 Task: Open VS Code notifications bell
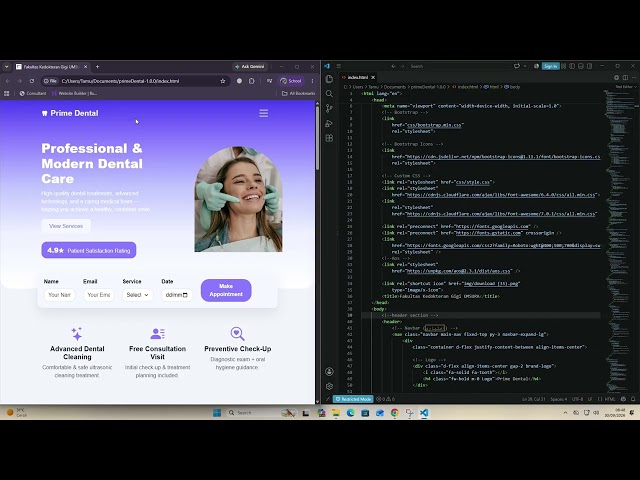click(x=633, y=399)
